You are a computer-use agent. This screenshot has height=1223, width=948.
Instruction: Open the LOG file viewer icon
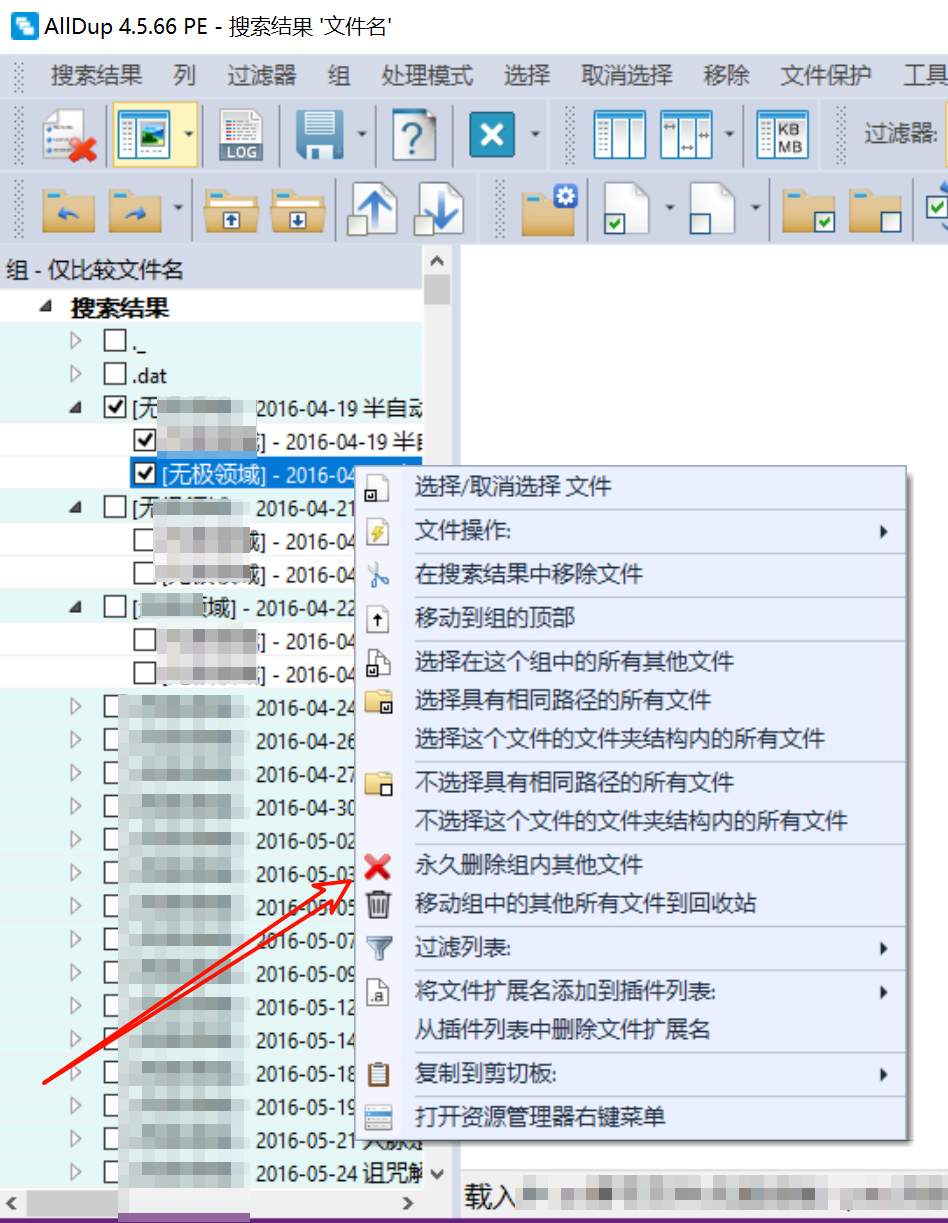point(241,134)
